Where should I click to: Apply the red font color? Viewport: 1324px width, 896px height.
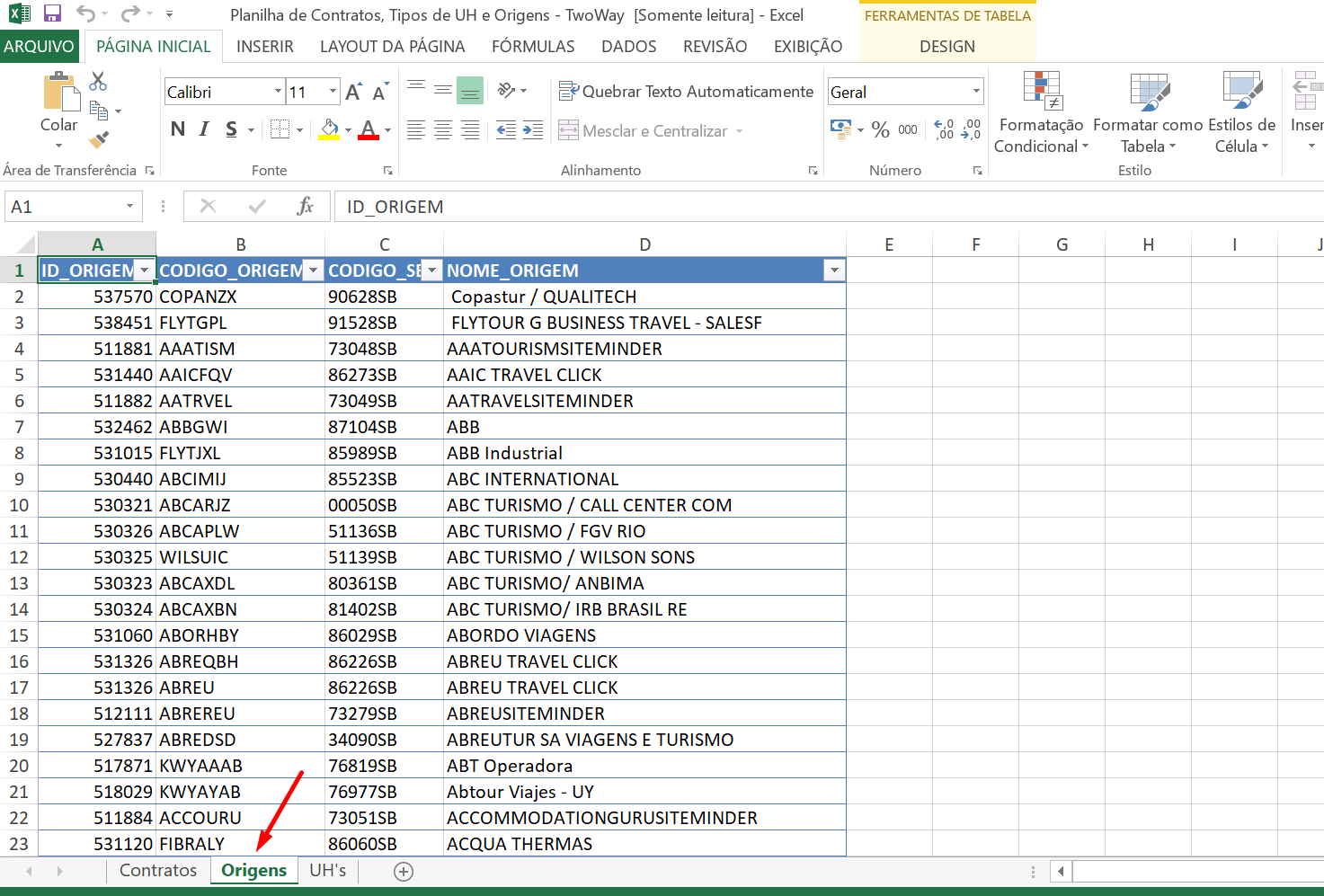369,129
